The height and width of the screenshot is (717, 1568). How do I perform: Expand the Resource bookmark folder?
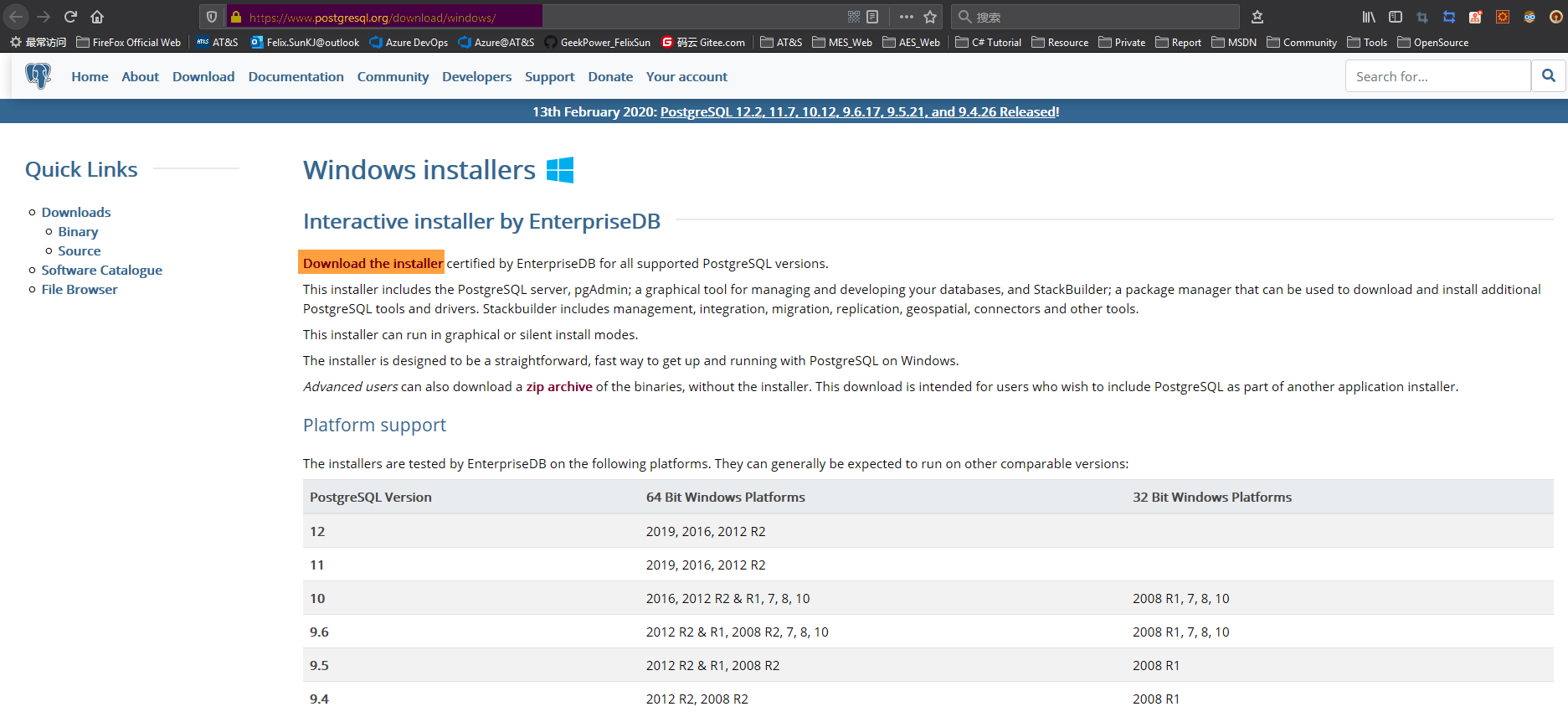(x=1061, y=42)
